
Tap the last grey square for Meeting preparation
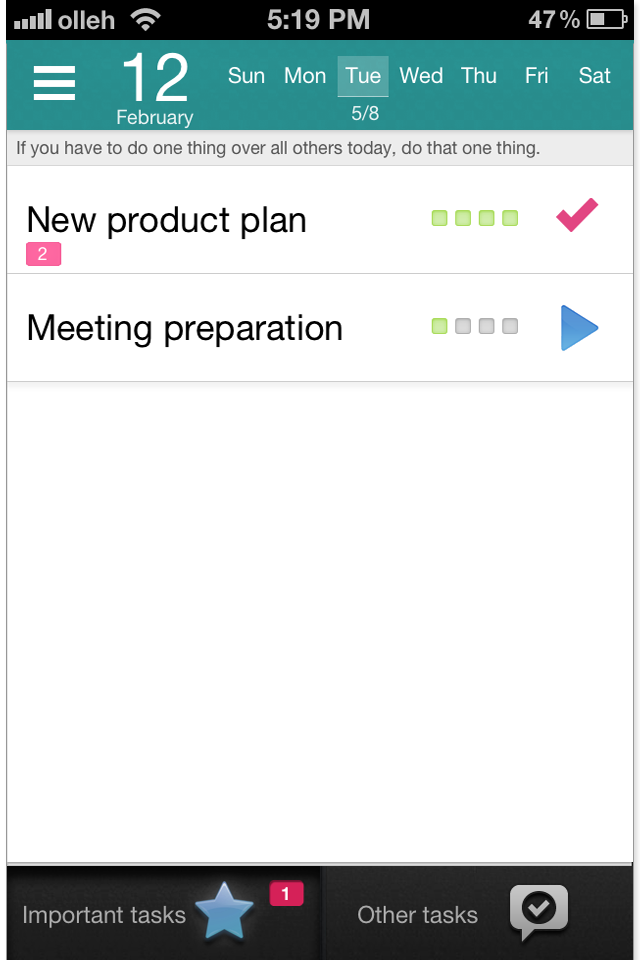[x=510, y=326]
